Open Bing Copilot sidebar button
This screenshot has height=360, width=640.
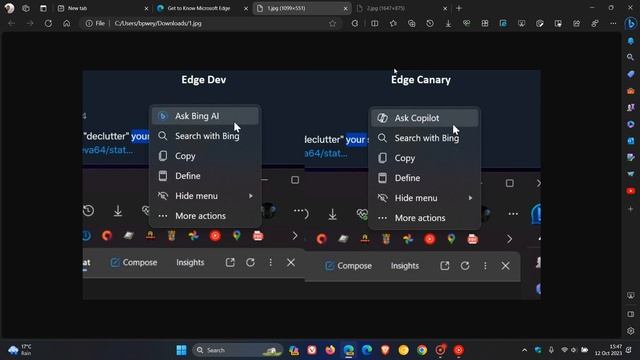pyautogui.click(x=631, y=24)
